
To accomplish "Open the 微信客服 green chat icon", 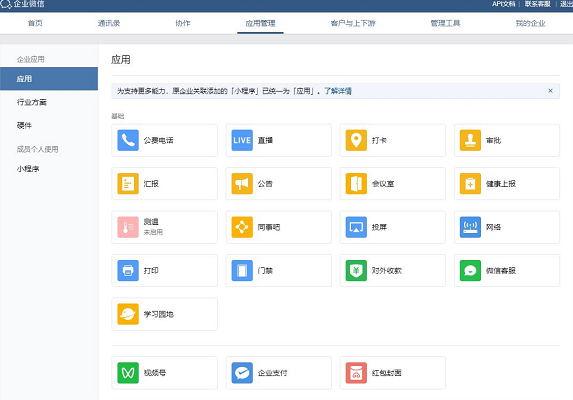I will click(470, 271).
